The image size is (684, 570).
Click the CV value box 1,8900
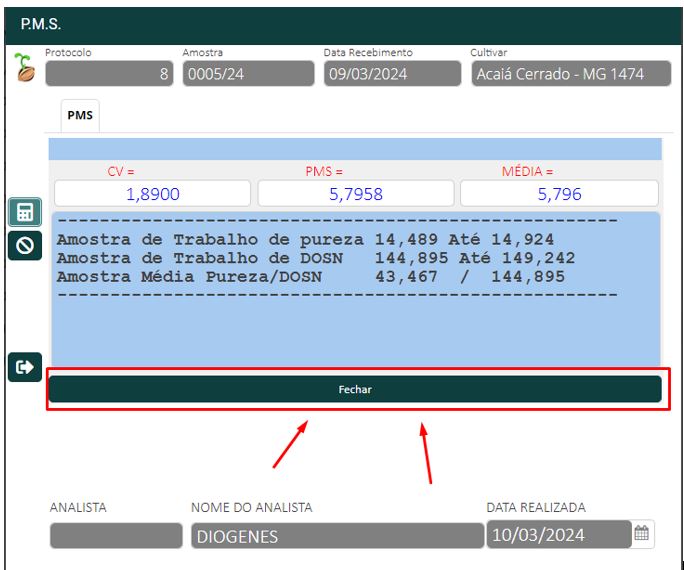click(153, 194)
